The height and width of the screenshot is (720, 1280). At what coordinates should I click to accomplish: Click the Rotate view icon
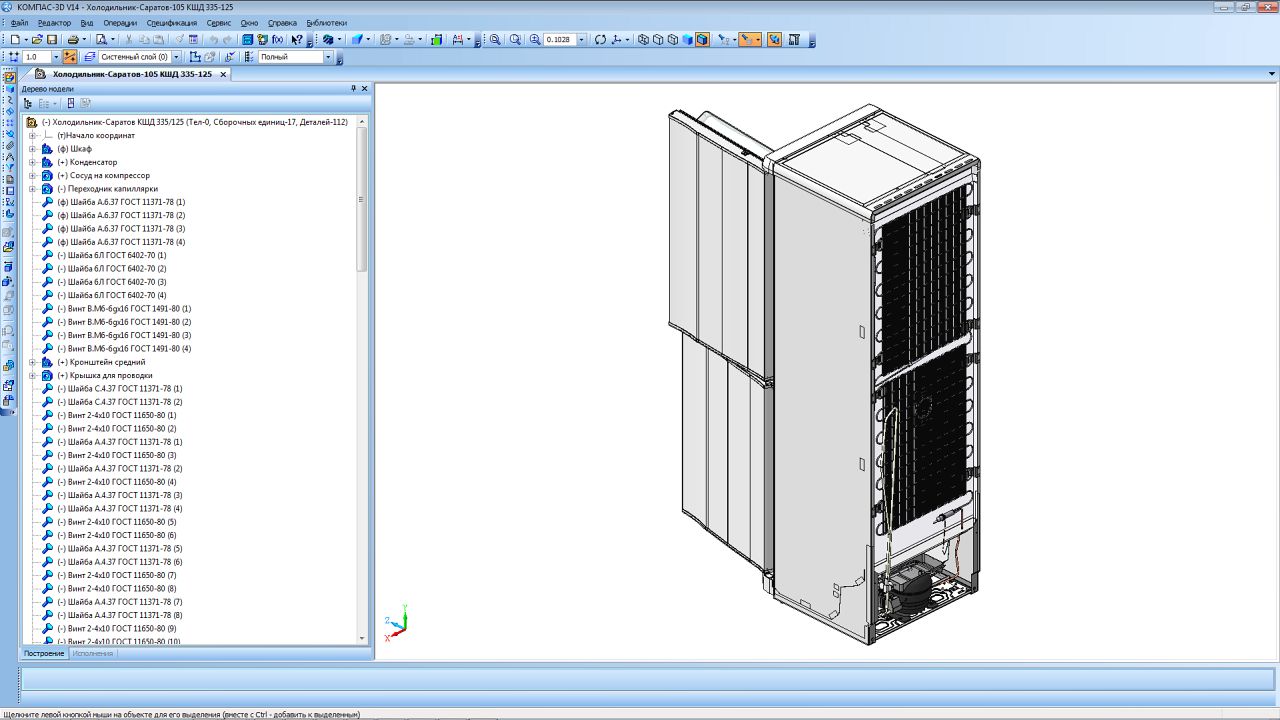tap(600, 40)
